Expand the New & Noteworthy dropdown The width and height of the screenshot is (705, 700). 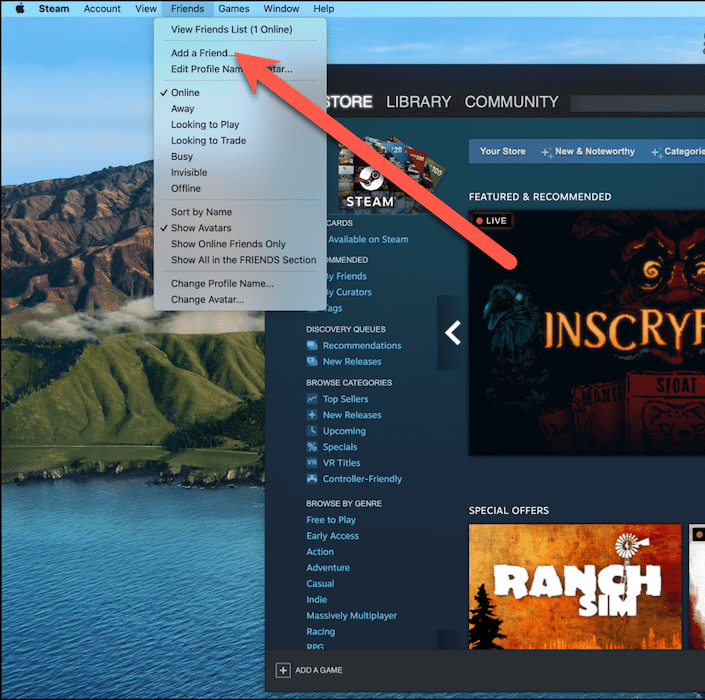pyautogui.click(x=589, y=152)
